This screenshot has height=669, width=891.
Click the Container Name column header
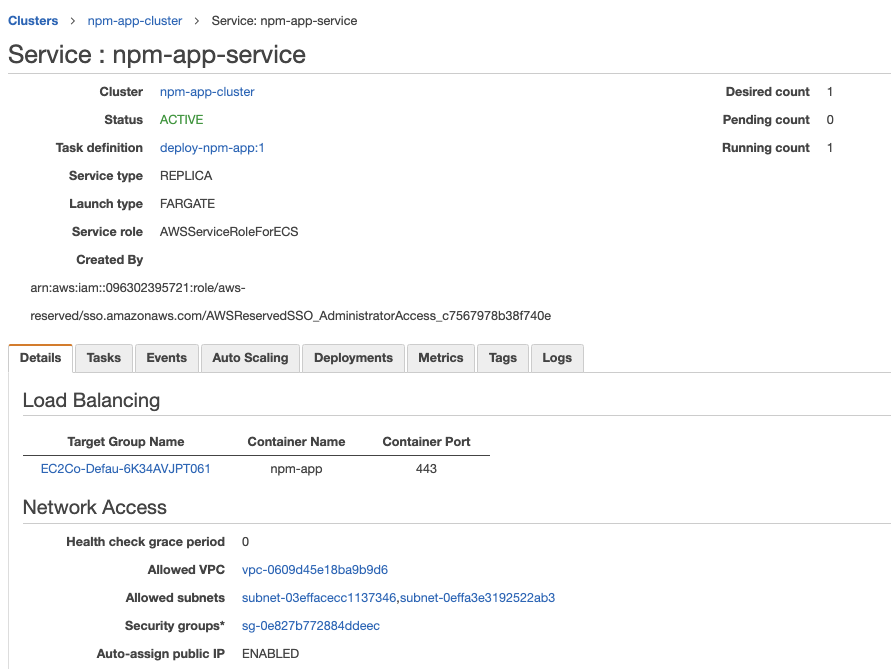(296, 441)
